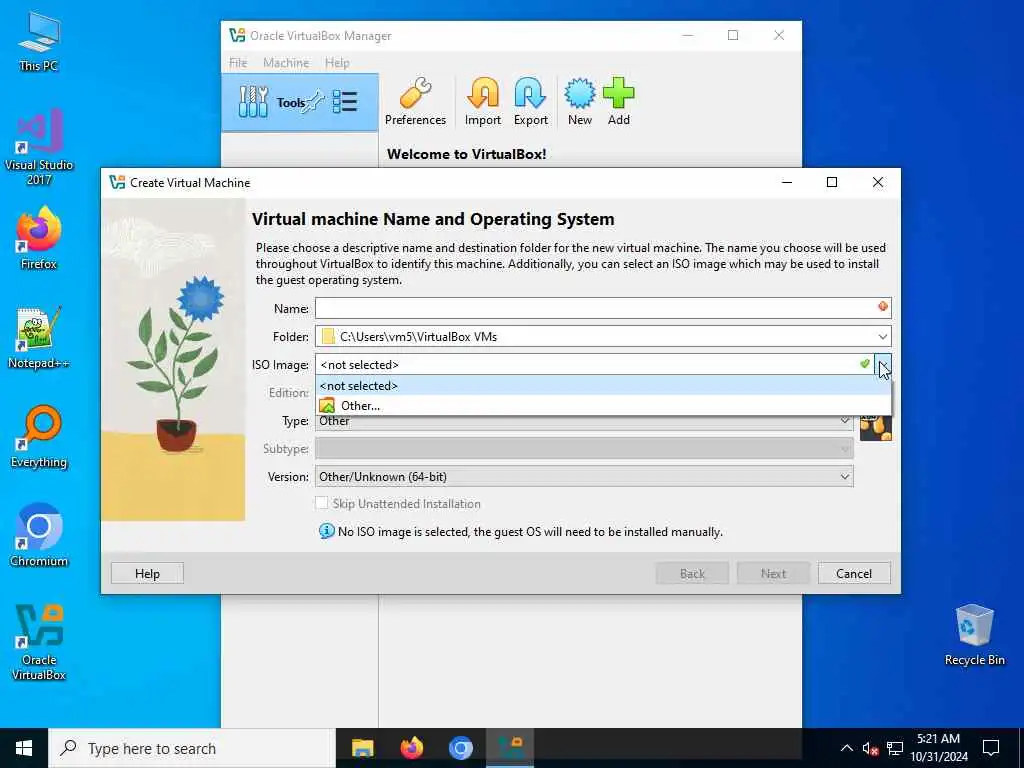Image resolution: width=1024 pixels, height=768 pixels.
Task: Open Preferences in VirtualBox Manager toolbar
Action: click(x=415, y=102)
